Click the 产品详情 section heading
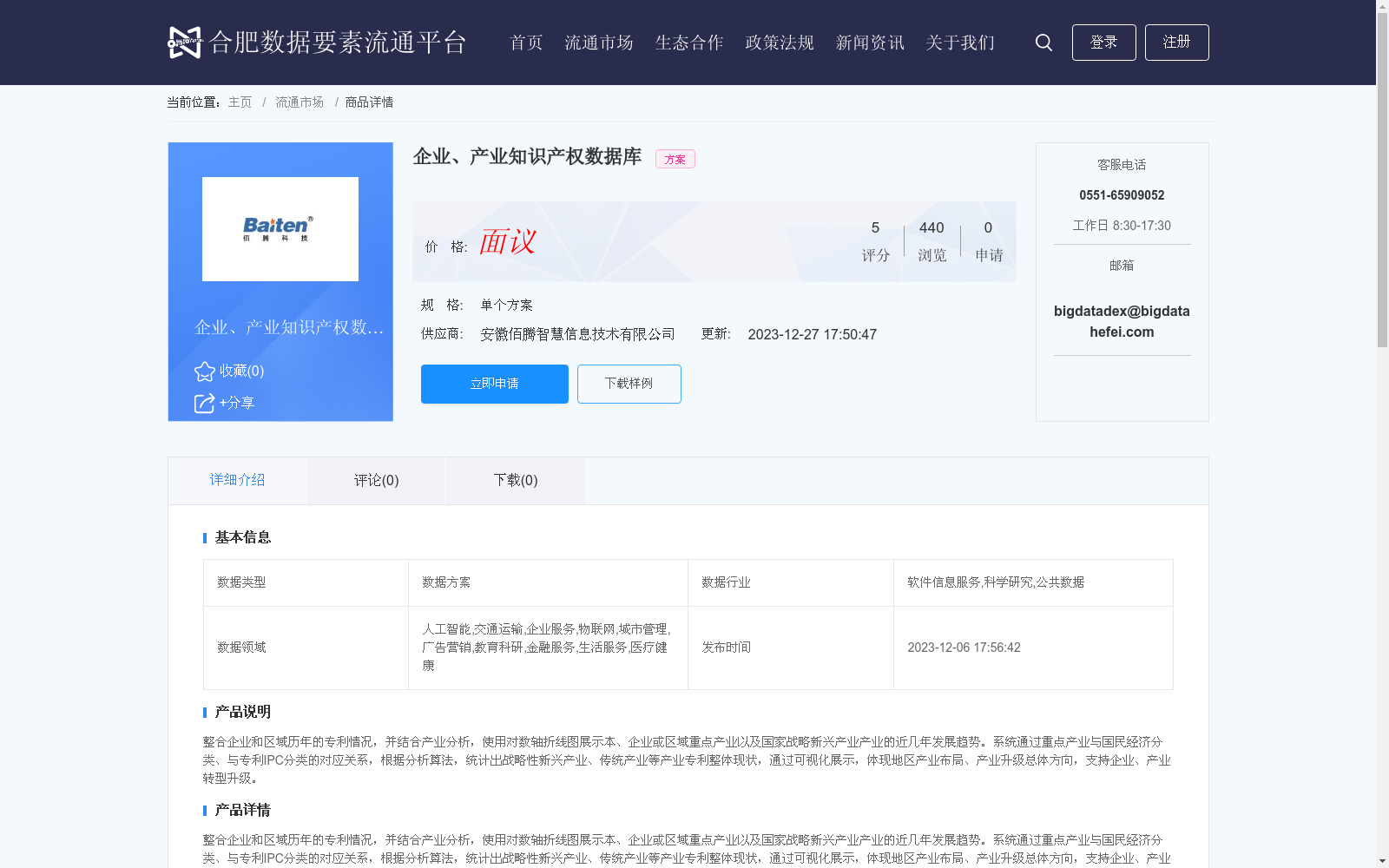 click(243, 810)
